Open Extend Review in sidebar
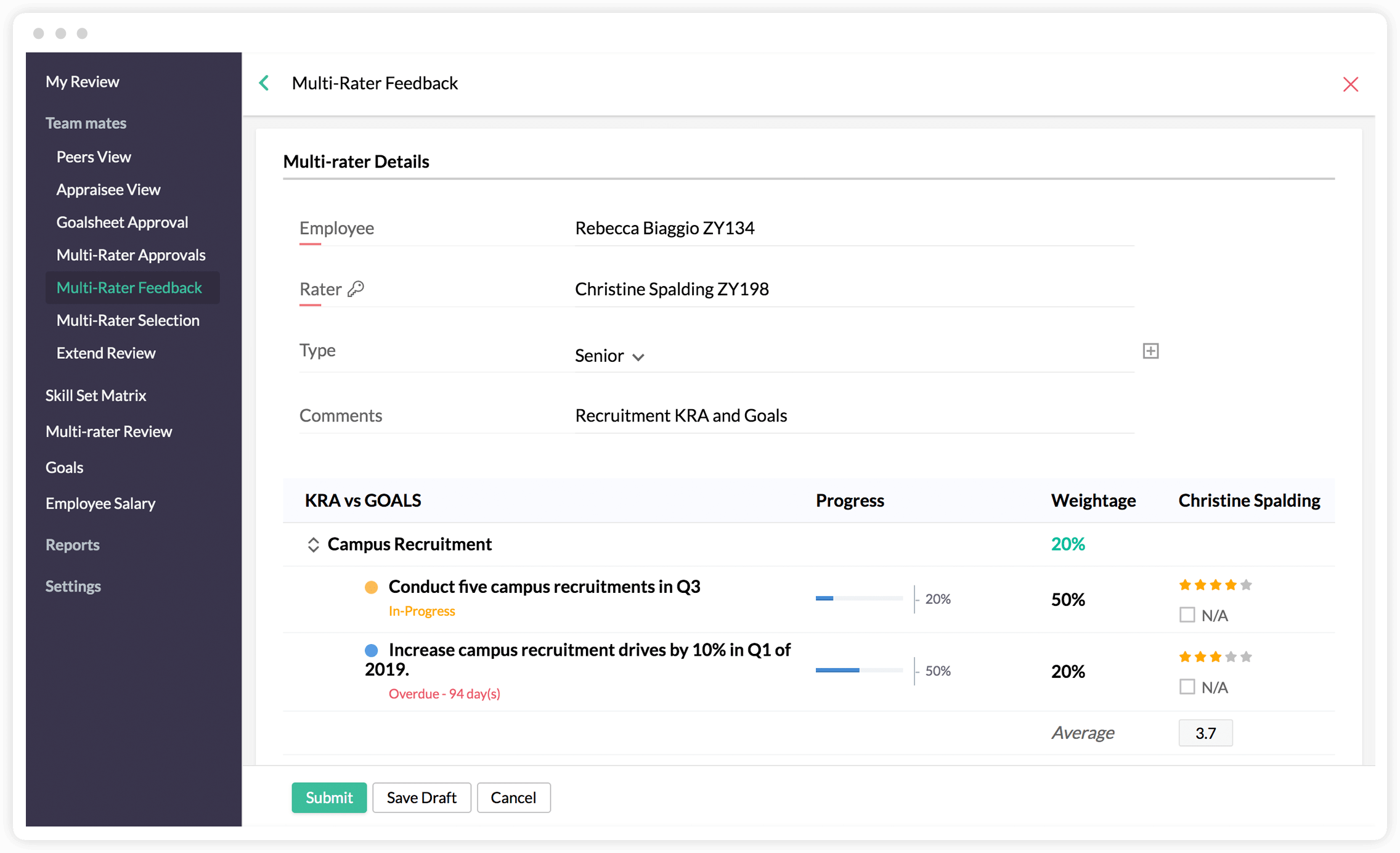1400x853 pixels. click(x=106, y=353)
